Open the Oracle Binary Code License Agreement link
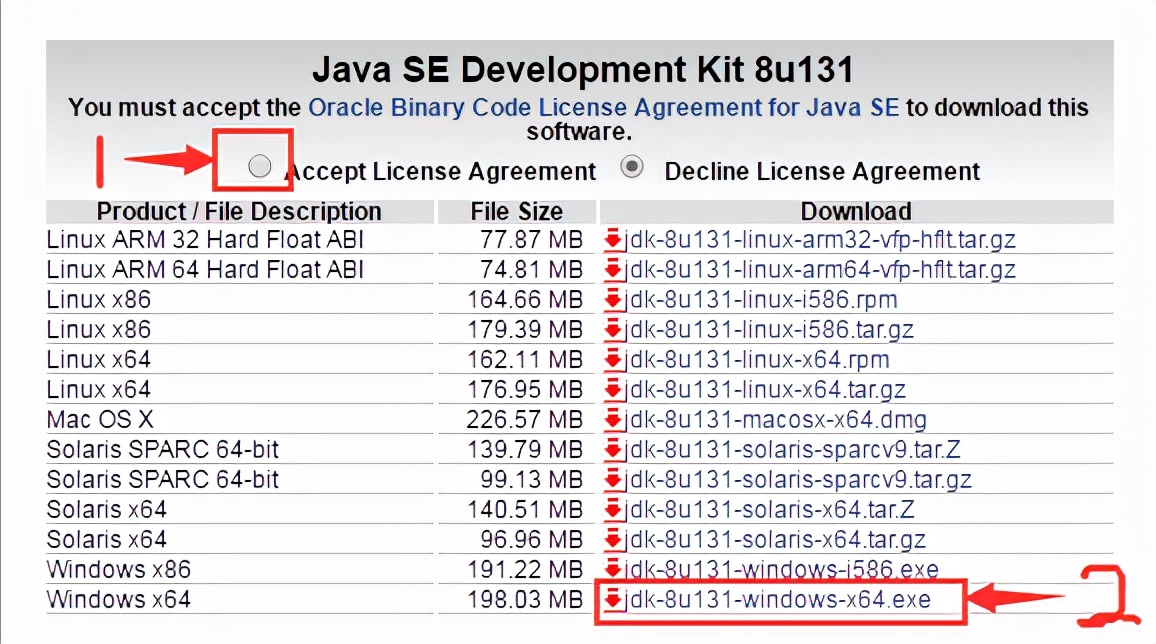Image resolution: width=1156 pixels, height=644 pixels. [x=603, y=108]
